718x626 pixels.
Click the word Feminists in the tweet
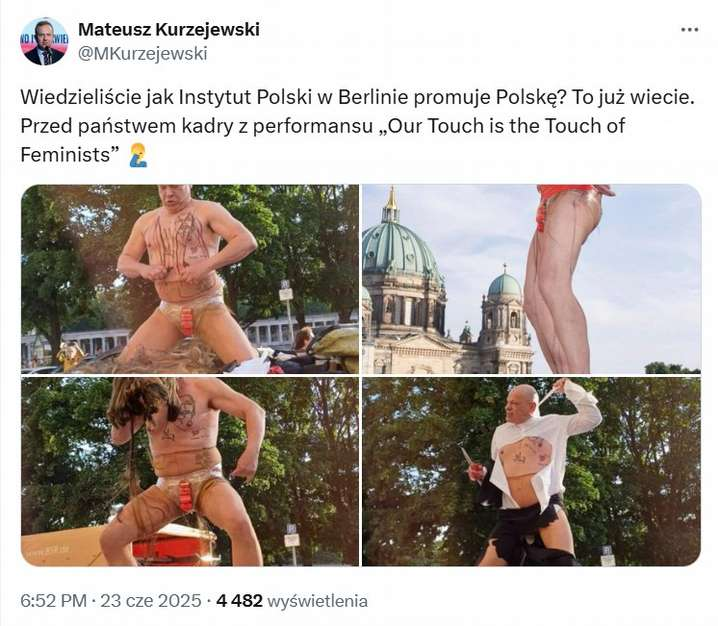[65, 155]
